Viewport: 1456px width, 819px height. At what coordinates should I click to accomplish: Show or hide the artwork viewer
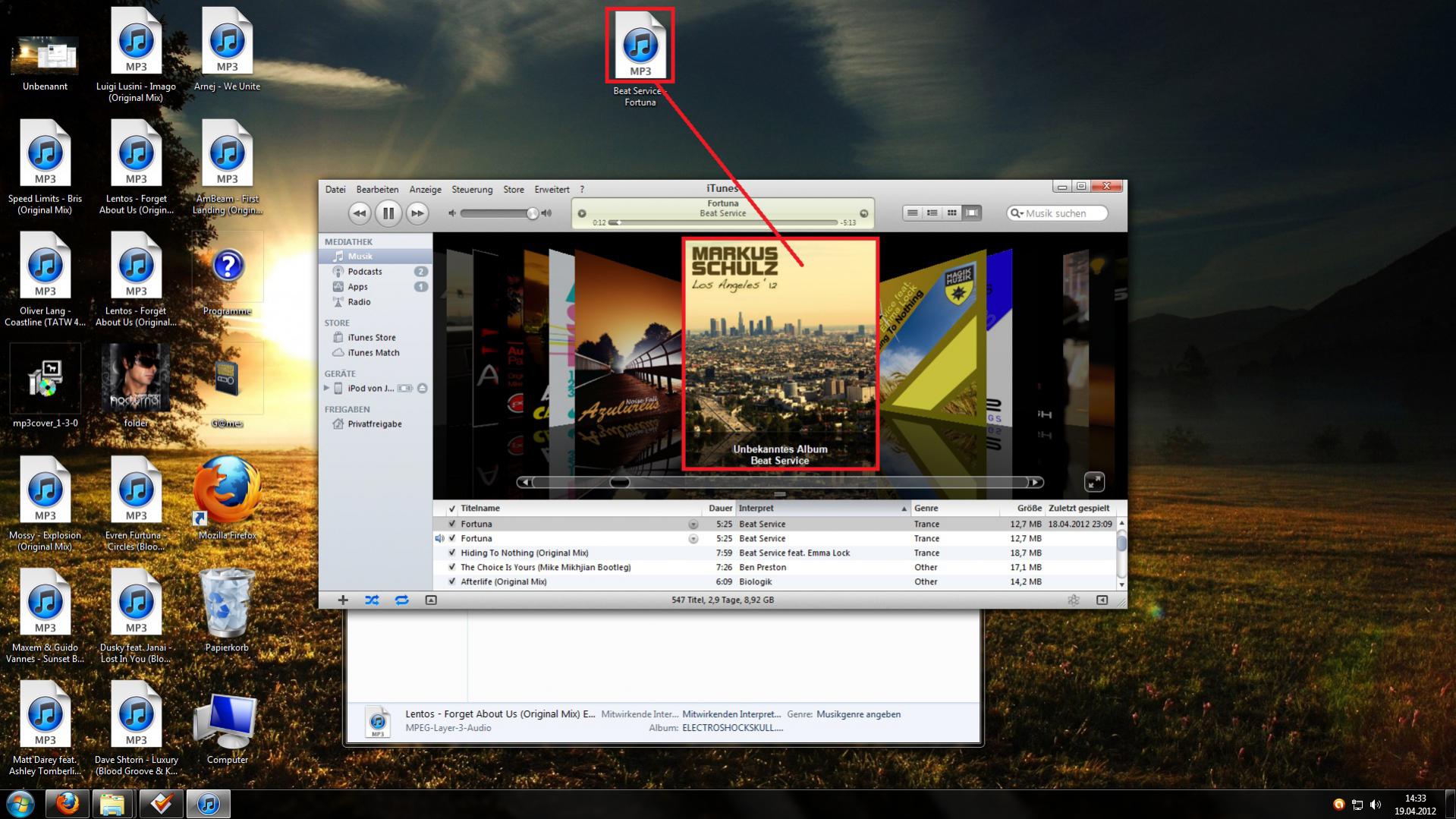(x=431, y=600)
